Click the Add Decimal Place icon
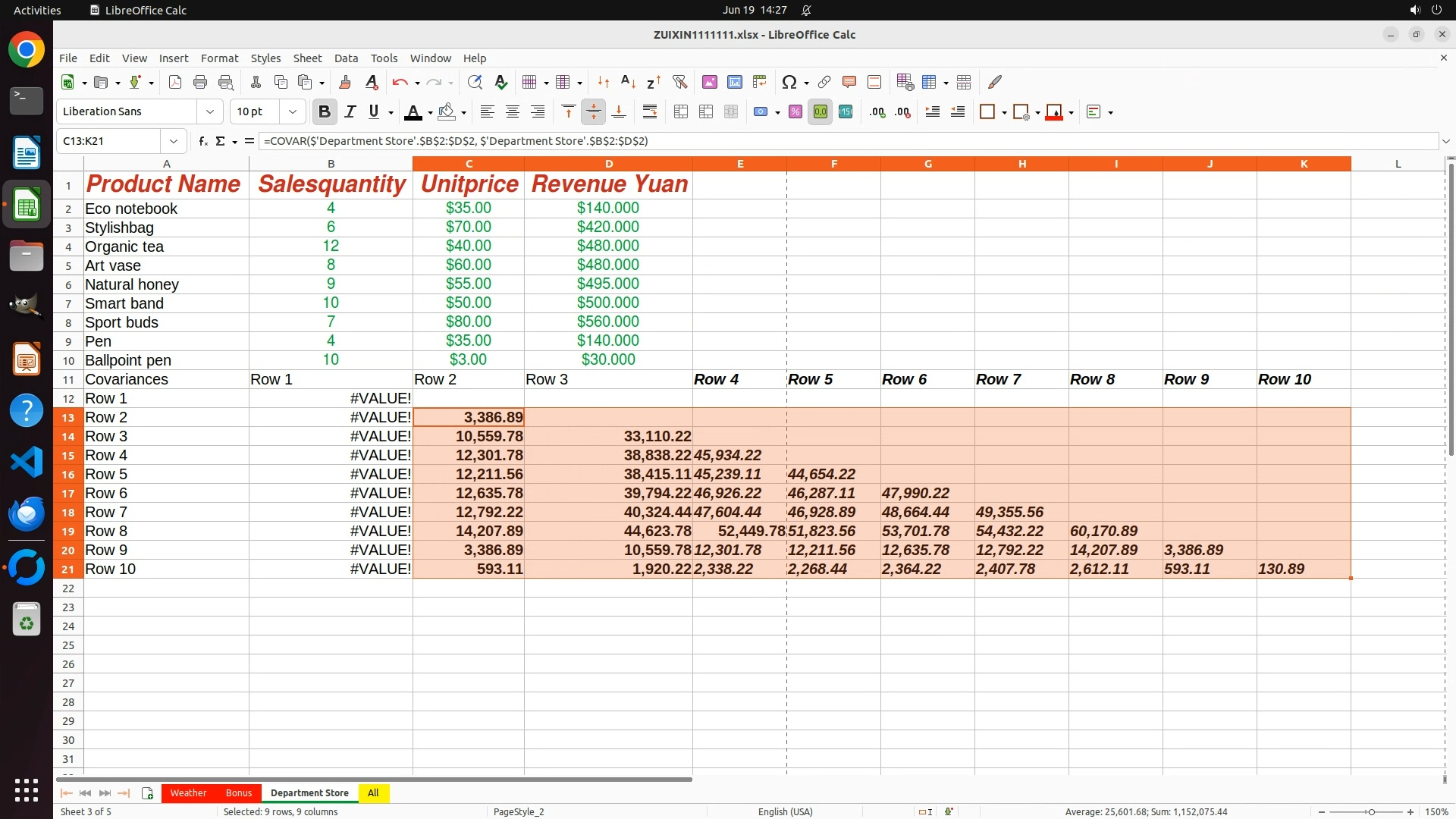The width and height of the screenshot is (1456, 819). point(877,112)
